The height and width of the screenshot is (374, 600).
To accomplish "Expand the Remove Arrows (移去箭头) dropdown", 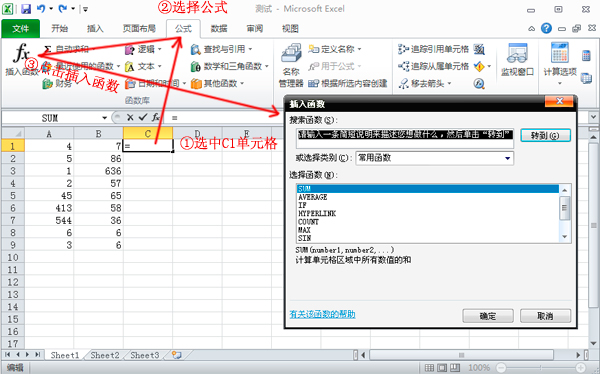I will [449, 83].
